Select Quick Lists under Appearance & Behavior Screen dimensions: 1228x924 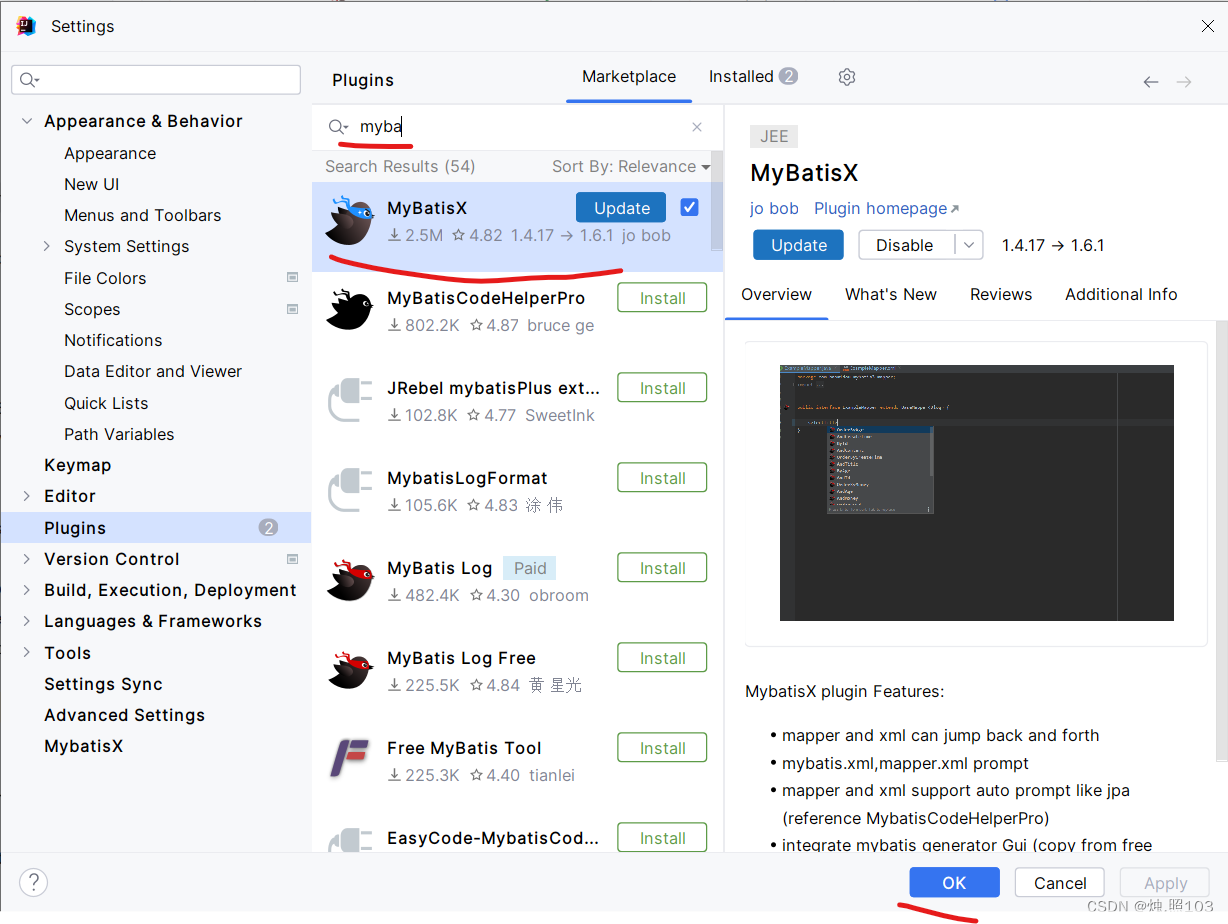tap(106, 403)
